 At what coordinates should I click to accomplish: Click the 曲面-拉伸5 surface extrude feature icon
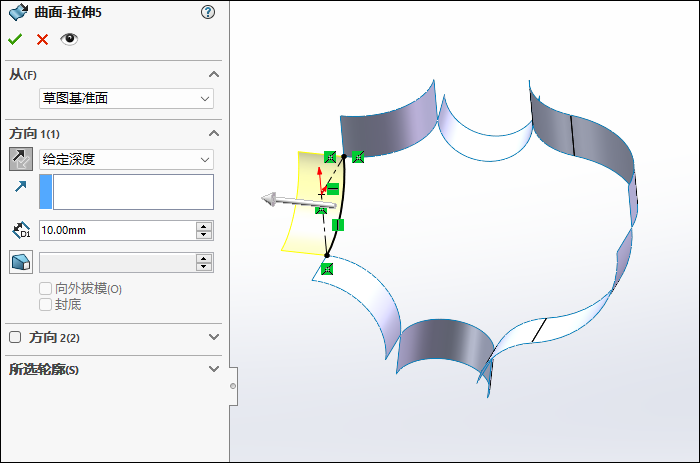point(18,12)
